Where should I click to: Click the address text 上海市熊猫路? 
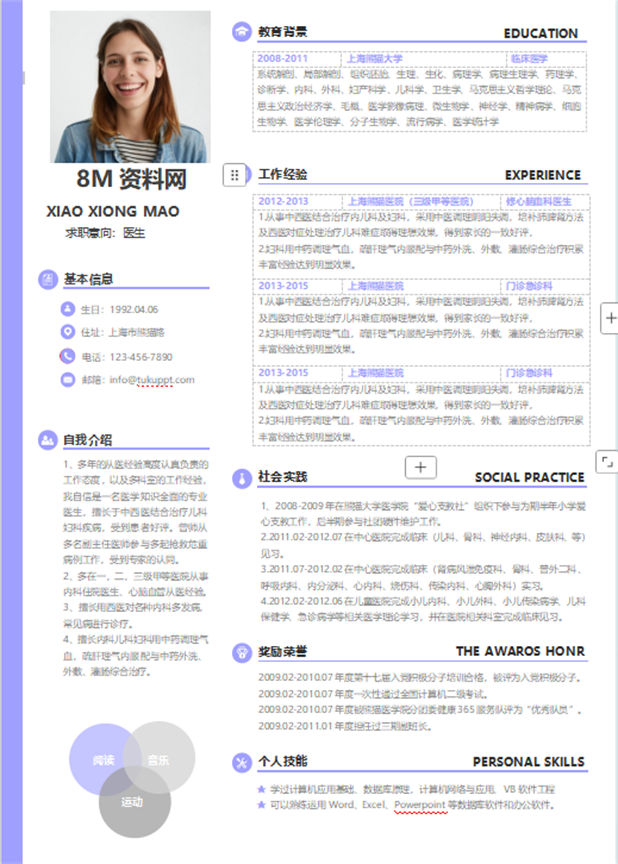[x=136, y=332]
